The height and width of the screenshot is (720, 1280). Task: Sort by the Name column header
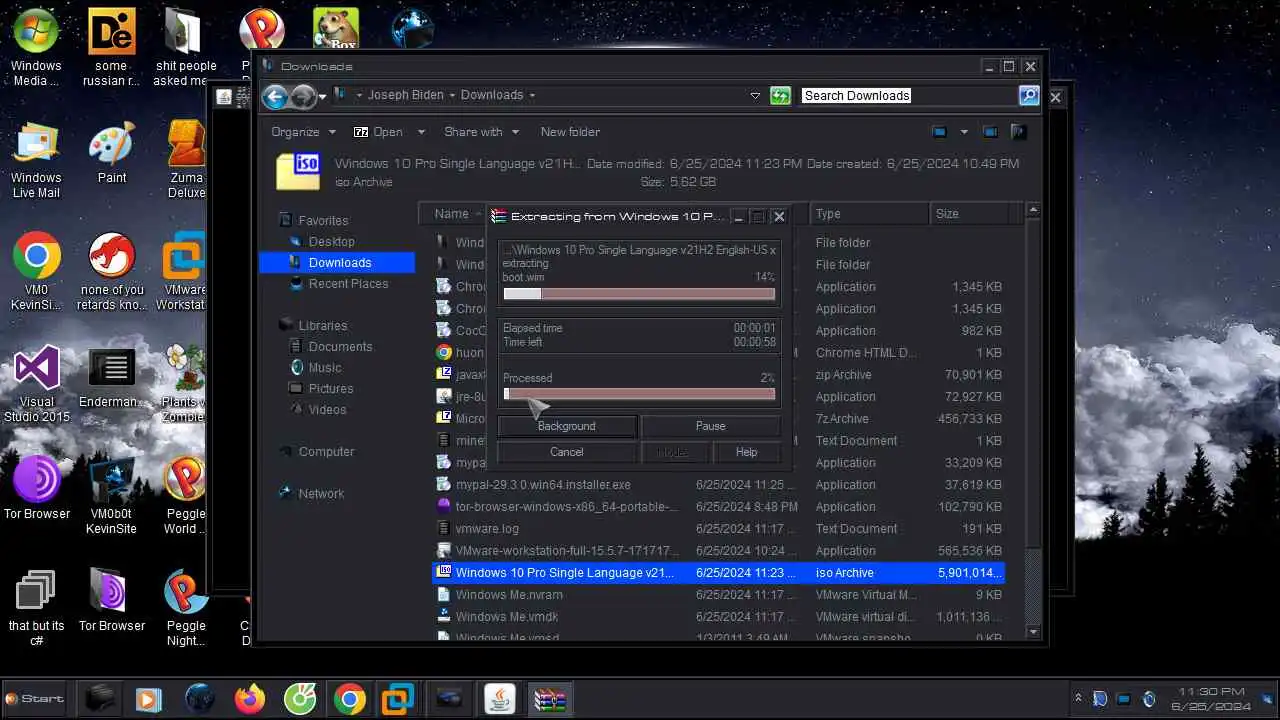click(x=452, y=214)
